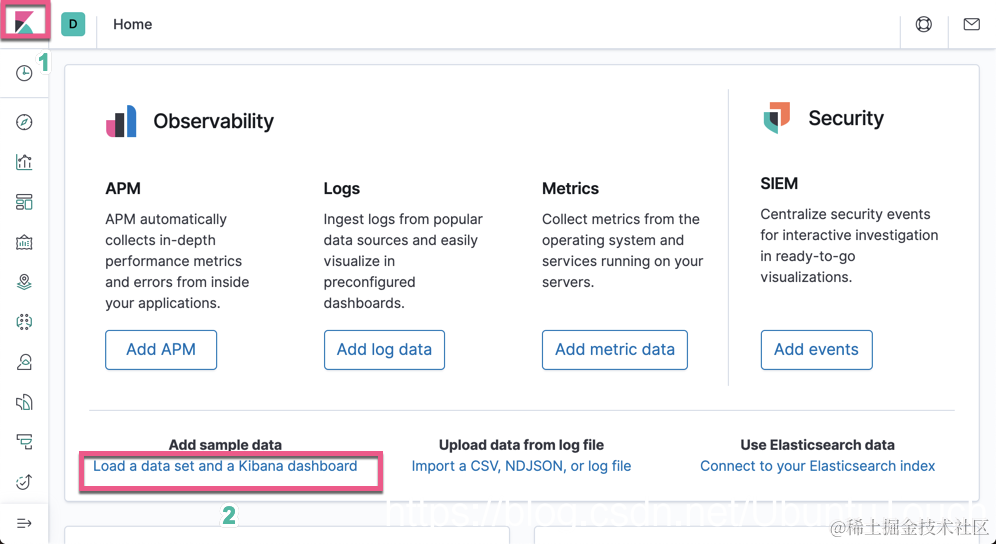Open the Dashboard icon in sidebar
996x544 pixels.
[x=24, y=202]
